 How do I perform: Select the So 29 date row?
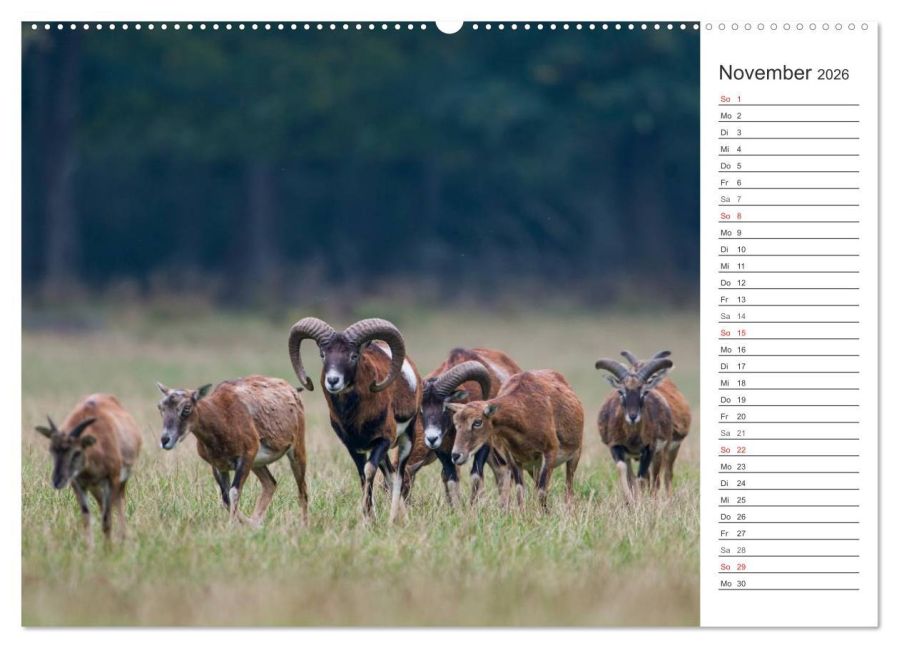tap(789, 566)
